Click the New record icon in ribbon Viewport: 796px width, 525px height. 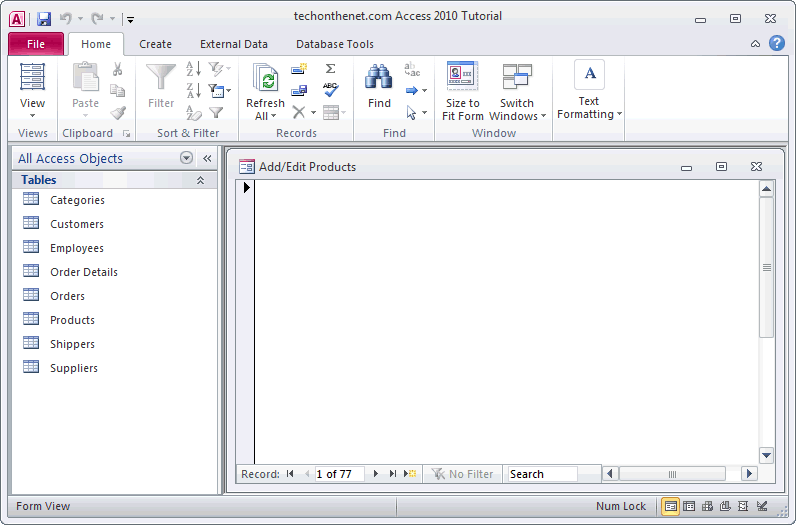coord(299,69)
